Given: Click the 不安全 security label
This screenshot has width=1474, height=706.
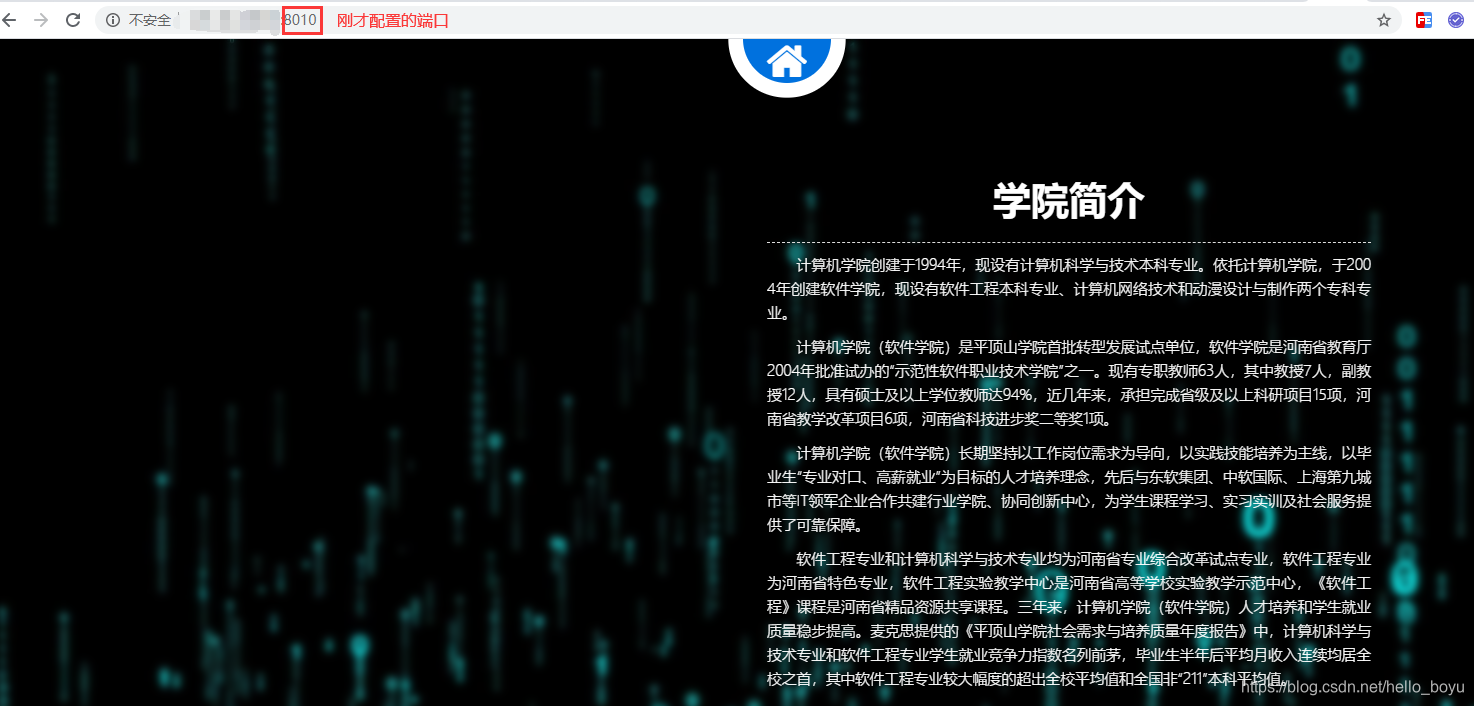Looking at the screenshot, I should (x=150, y=20).
